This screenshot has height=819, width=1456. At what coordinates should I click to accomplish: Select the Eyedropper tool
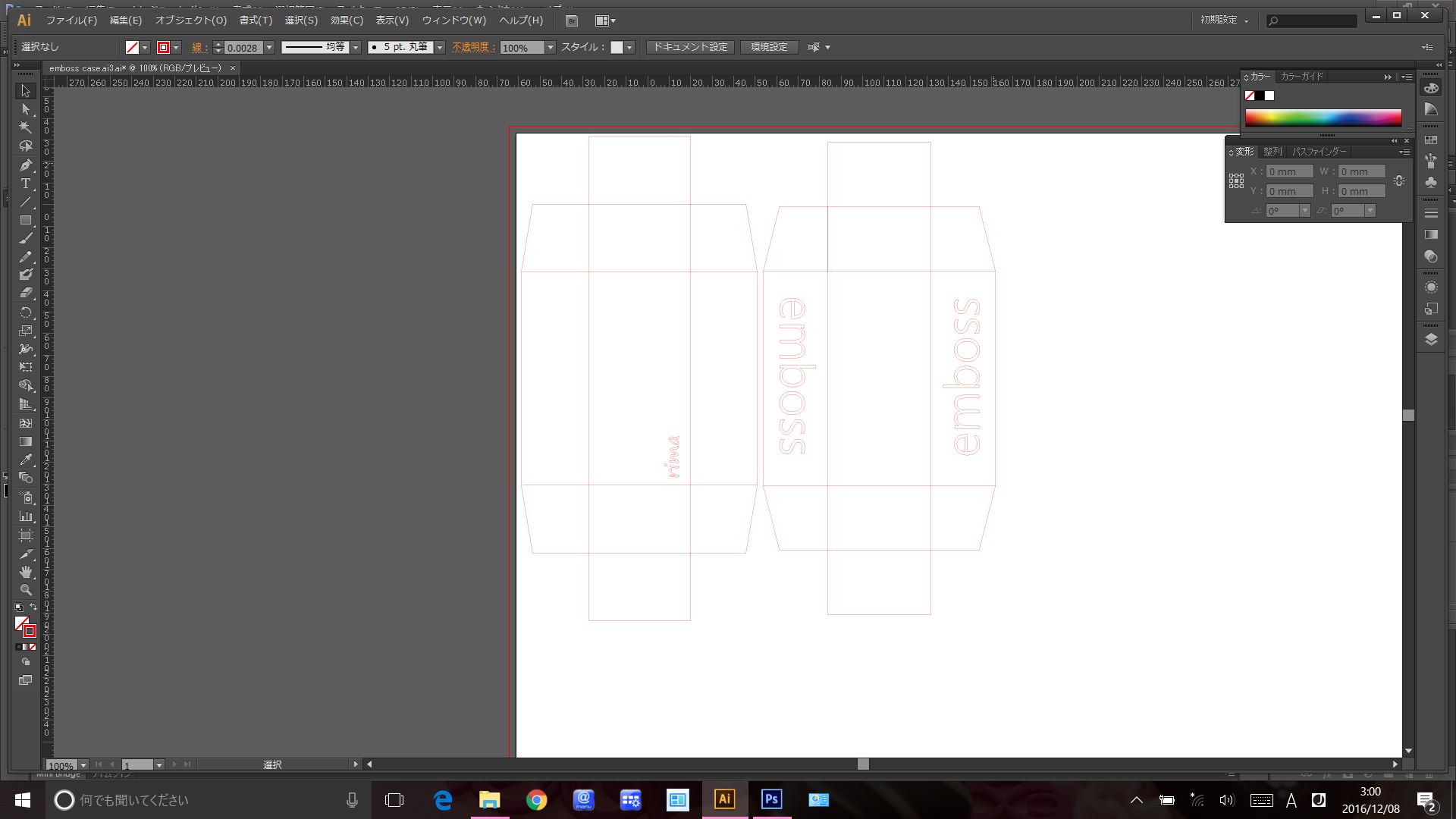click(26, 460)
